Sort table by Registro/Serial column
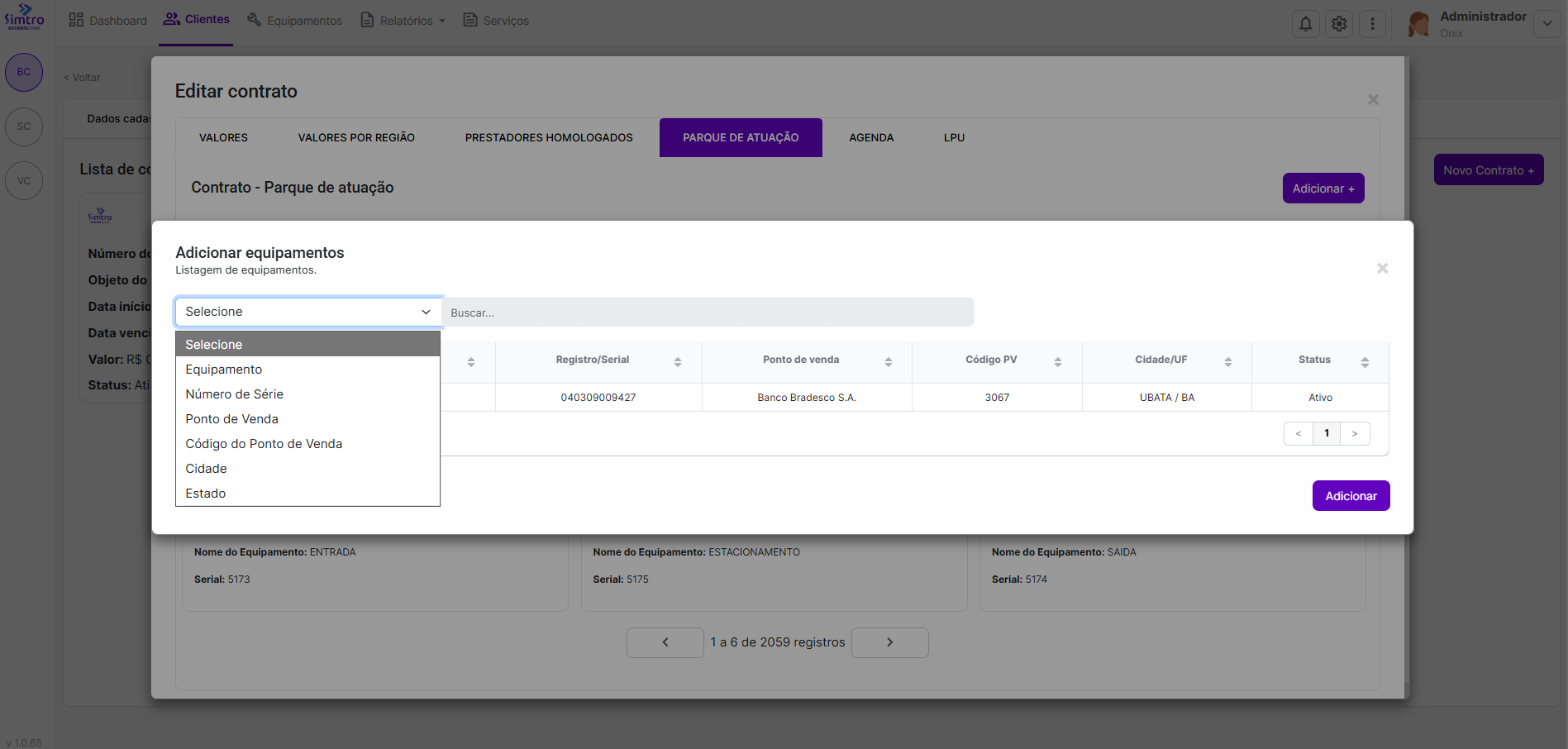This screenshot has width=1568, height=749. click(x=677, y=361)
